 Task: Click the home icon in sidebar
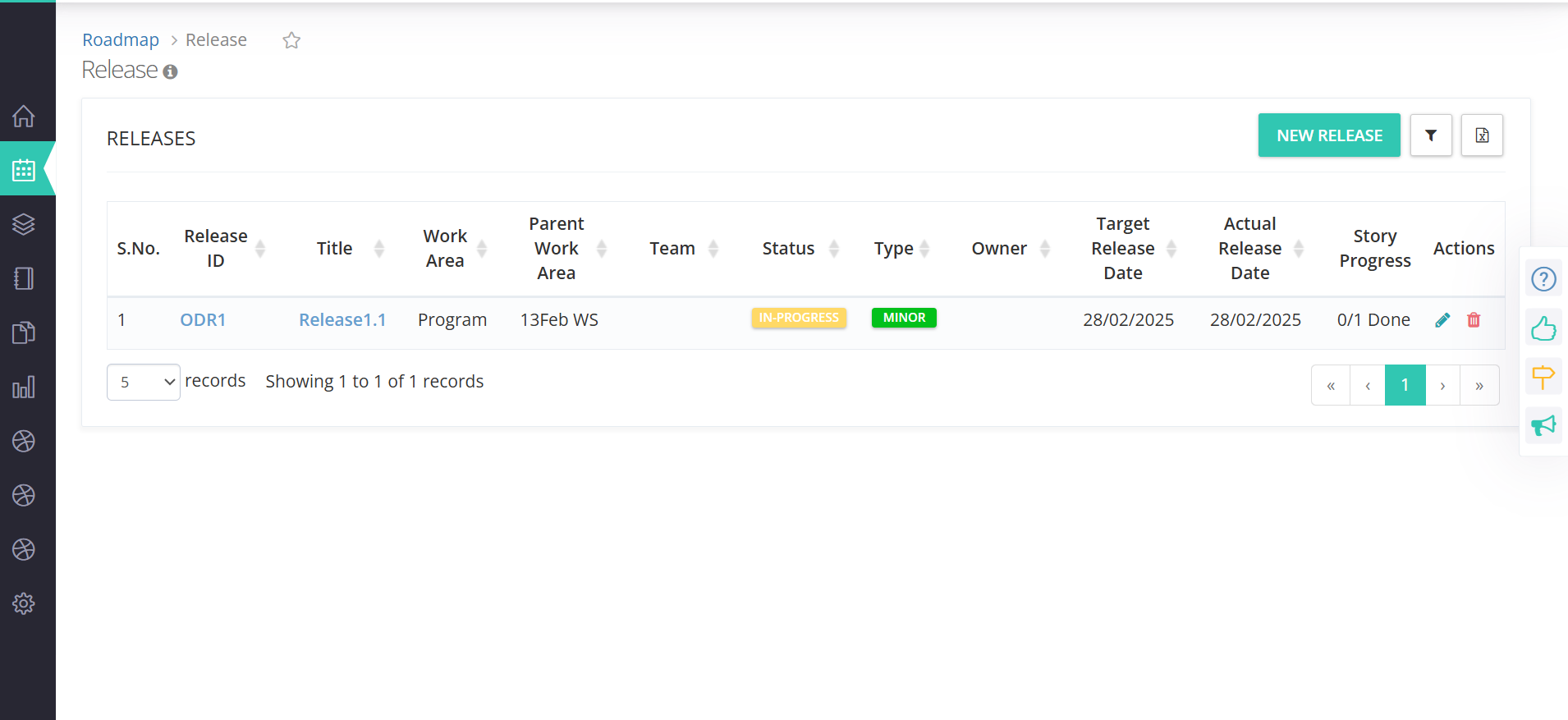coord(24,117)
